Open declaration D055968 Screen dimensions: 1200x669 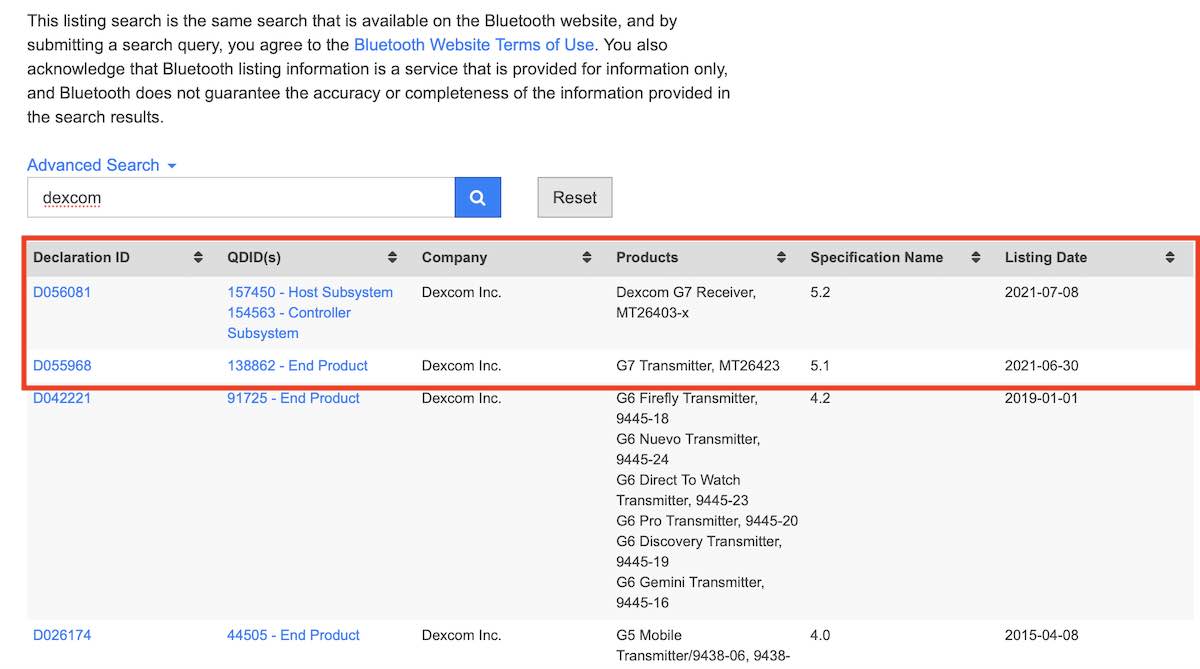pos(62,366)
